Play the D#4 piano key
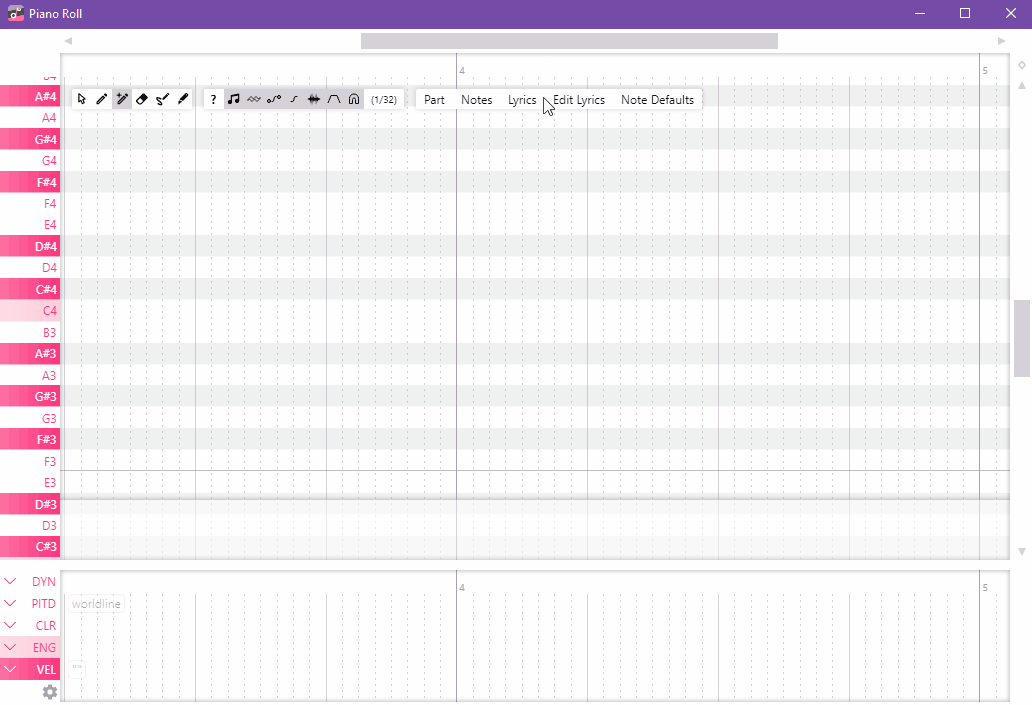 [30, 246]
